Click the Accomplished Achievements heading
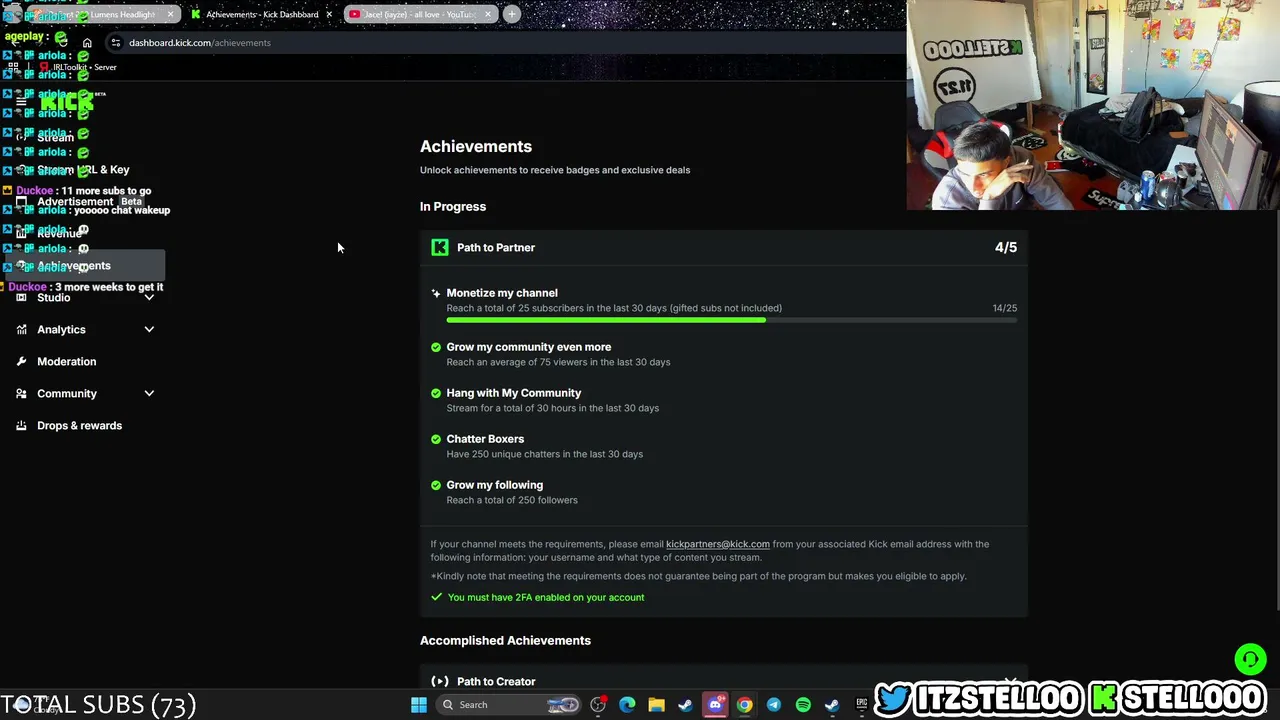Screen dimensions: 1280x720 [505, 641]
